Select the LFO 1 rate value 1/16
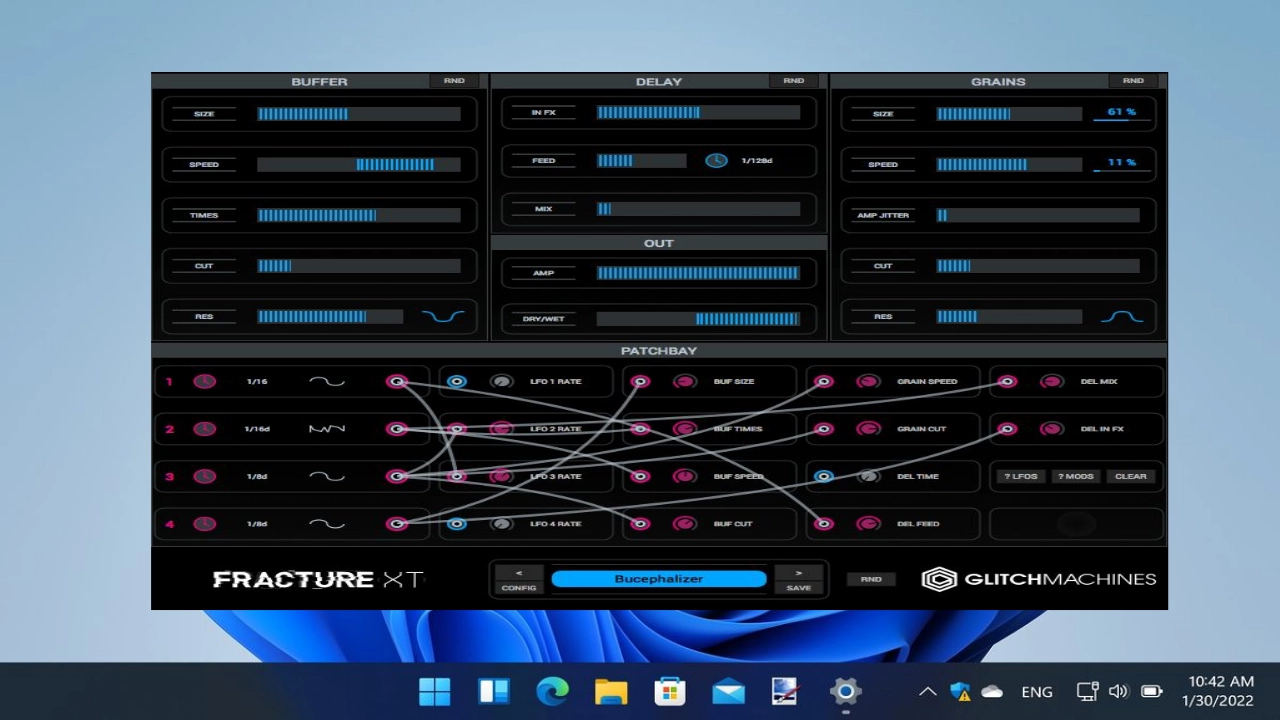The width and height of the screenshot is (1280, 720). pyautogui.click(x=257, y=381)
